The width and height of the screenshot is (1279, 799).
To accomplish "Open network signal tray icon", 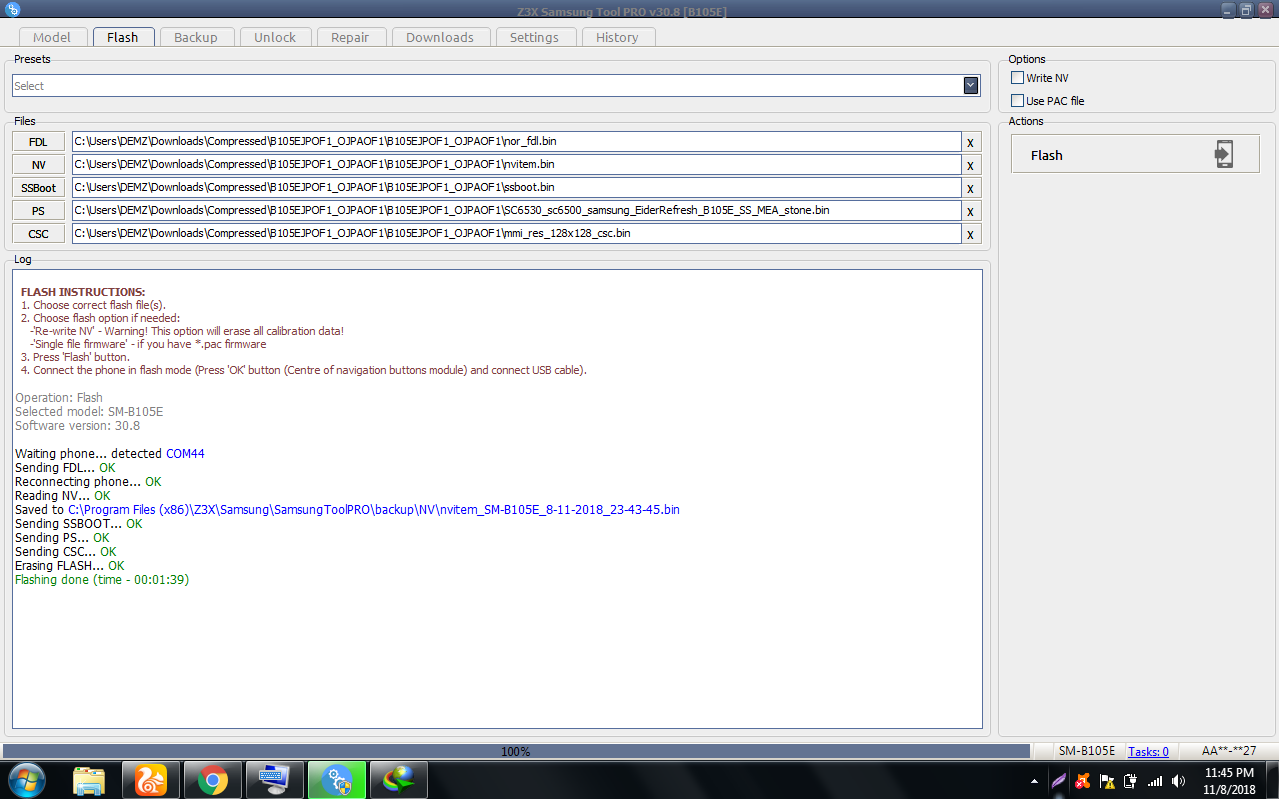I will (x=1155, y=781).
